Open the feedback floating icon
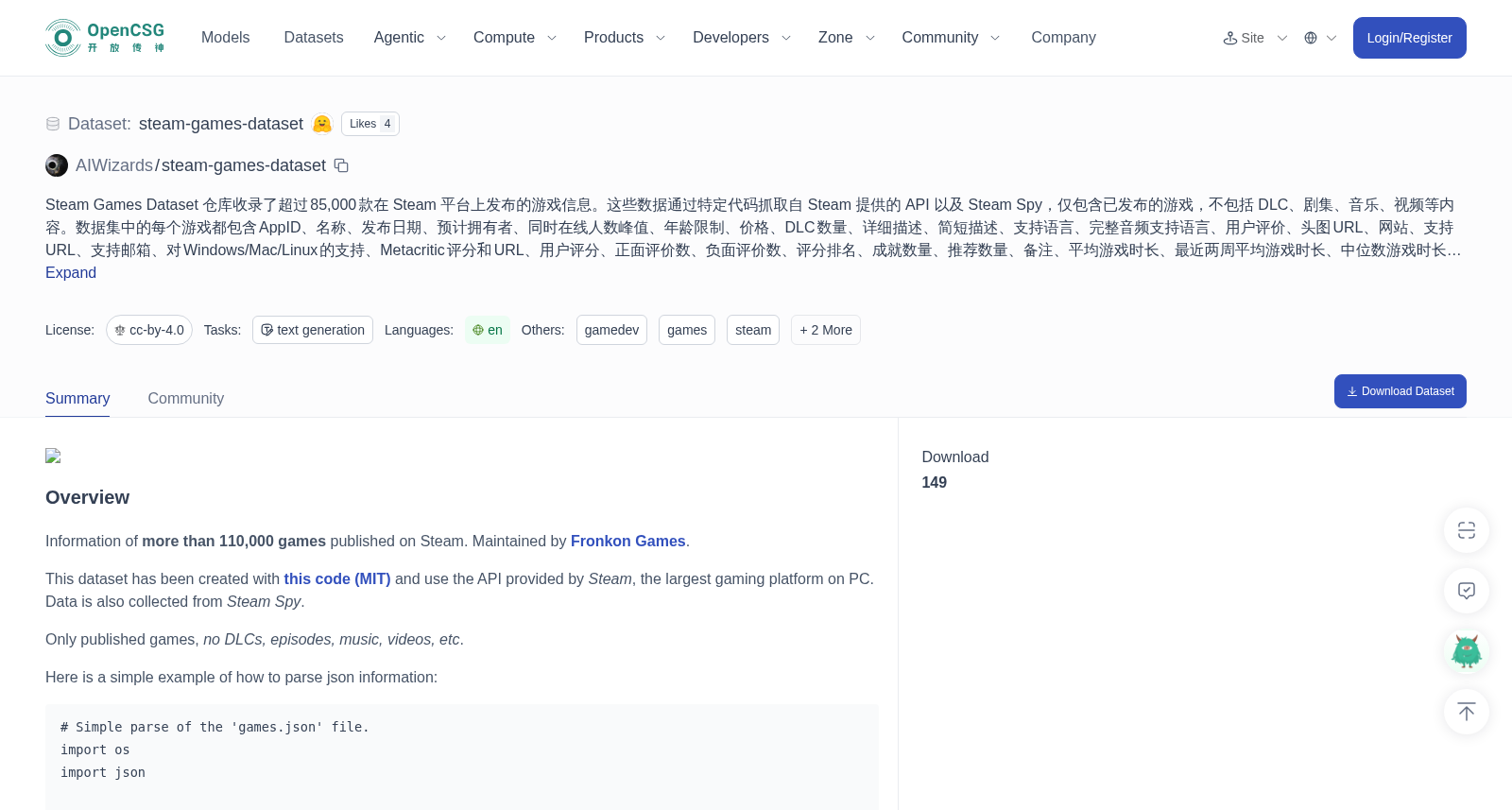1512x810 pixels. tap(1467, 591)
